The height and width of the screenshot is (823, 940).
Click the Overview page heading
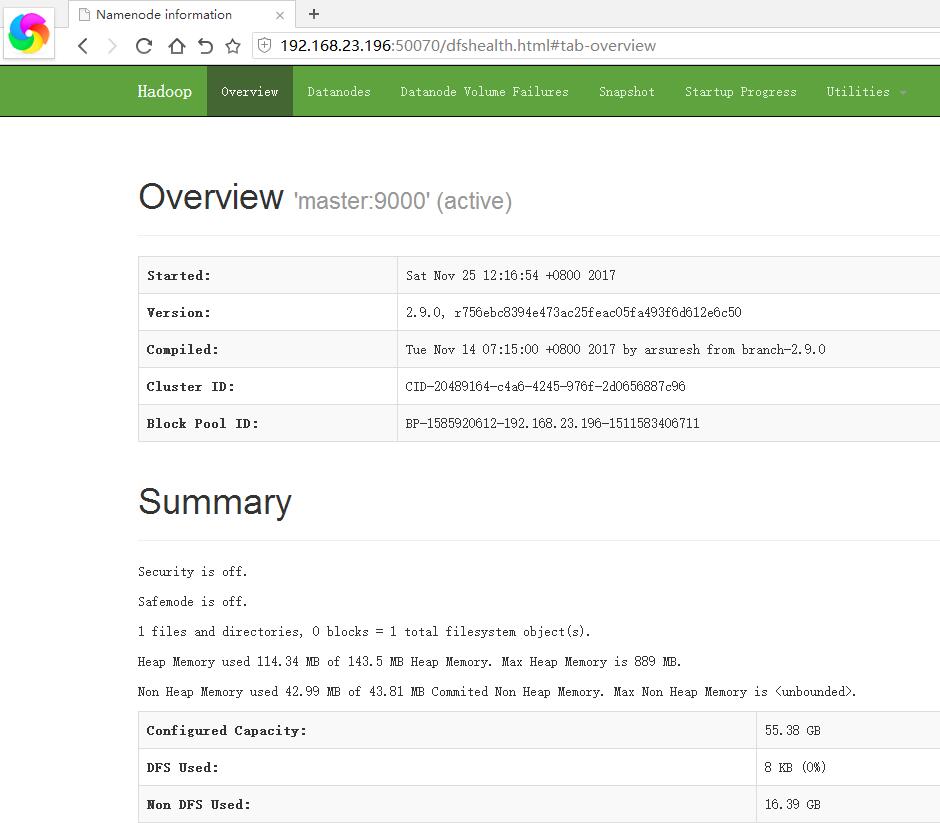tap(211, 197)
